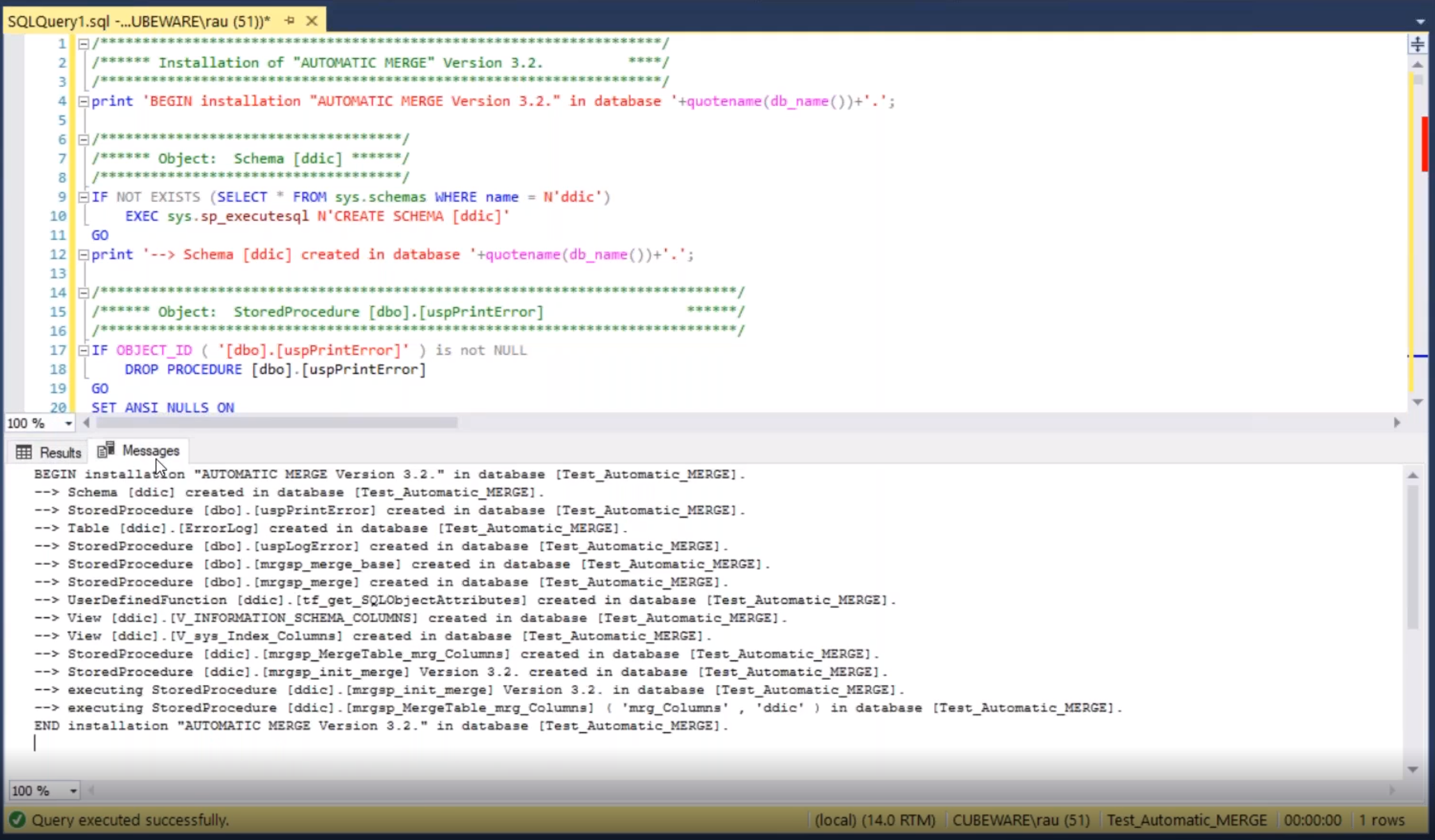The height and width of the screenshot is (840, 1435).
Task: Collapse the IF NOT EXISTS block at line 9
Action: (83, 197)
